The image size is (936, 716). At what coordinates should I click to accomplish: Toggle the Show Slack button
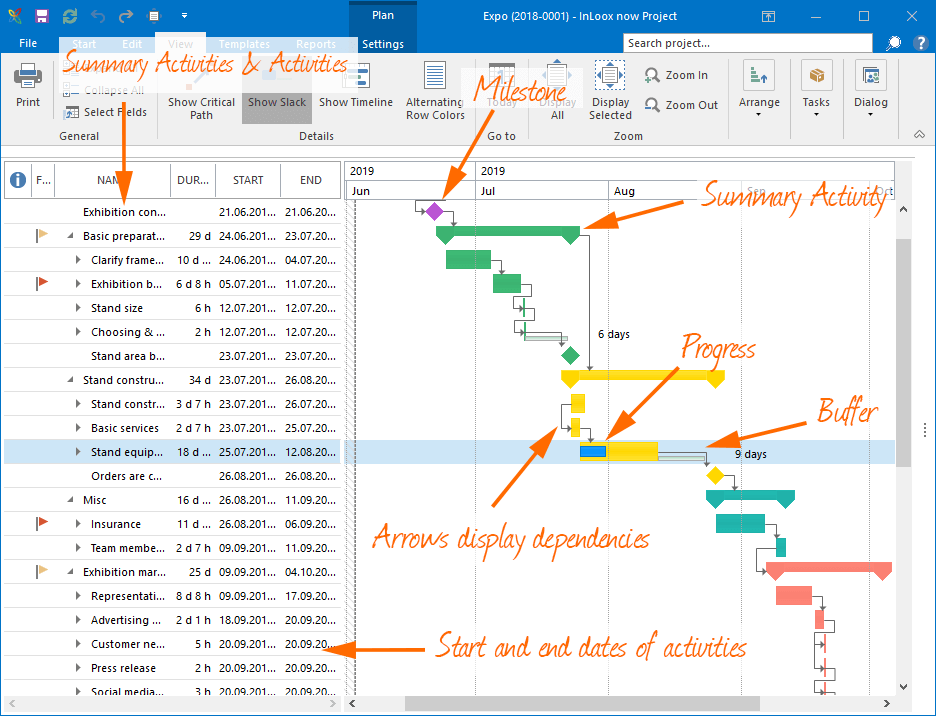277,91
